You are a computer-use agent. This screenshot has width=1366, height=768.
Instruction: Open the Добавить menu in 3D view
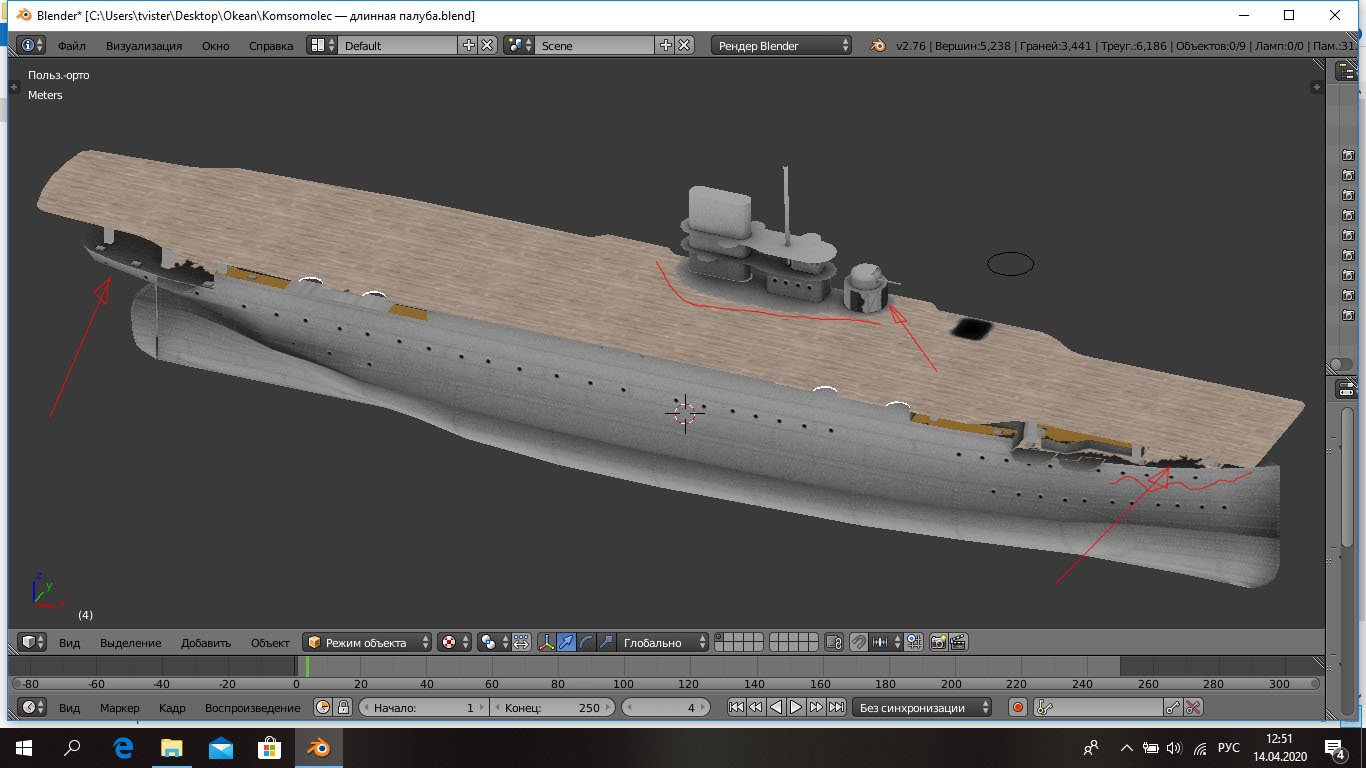coord(205,642)
